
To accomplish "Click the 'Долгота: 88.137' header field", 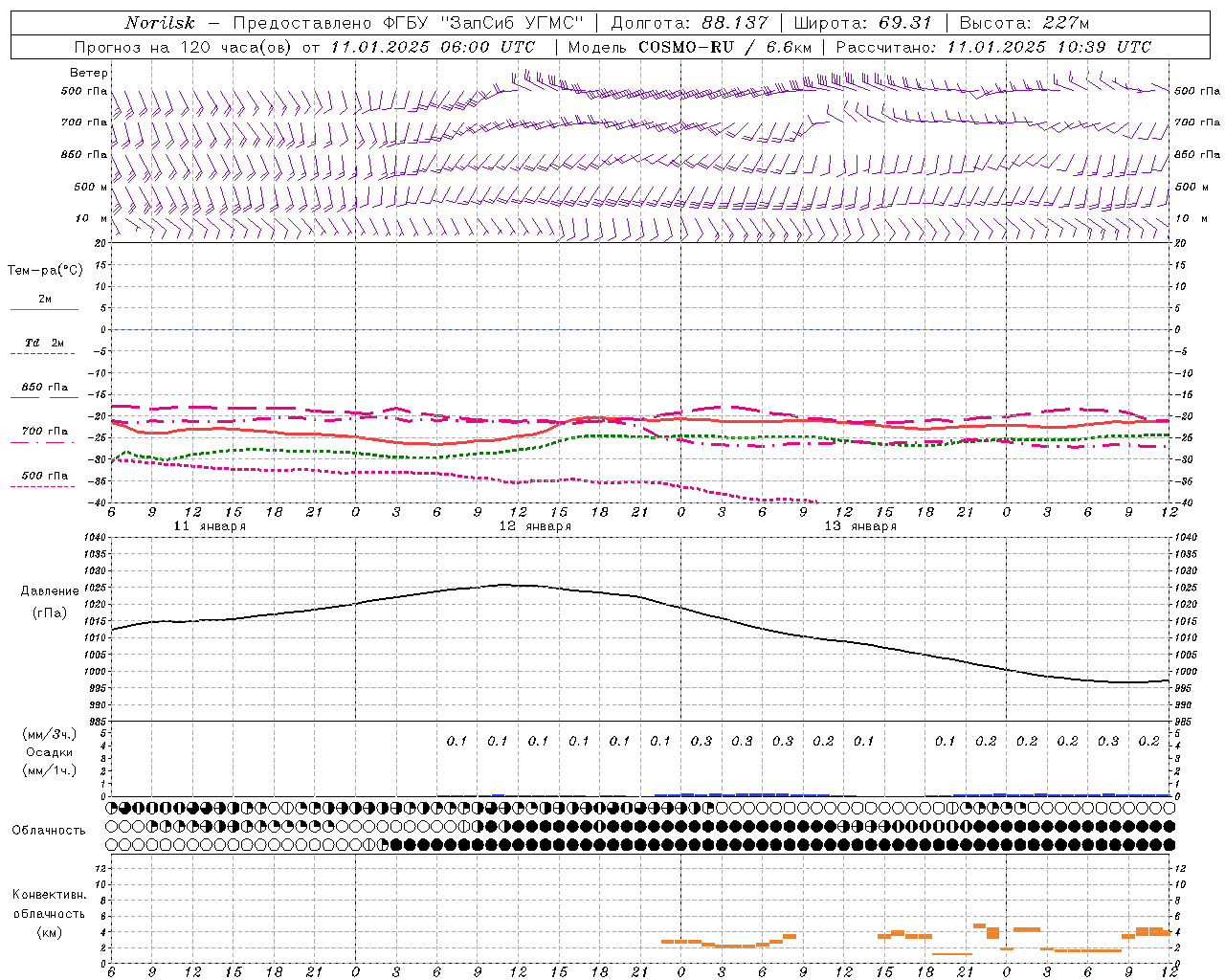I will (x=688, y=23).
